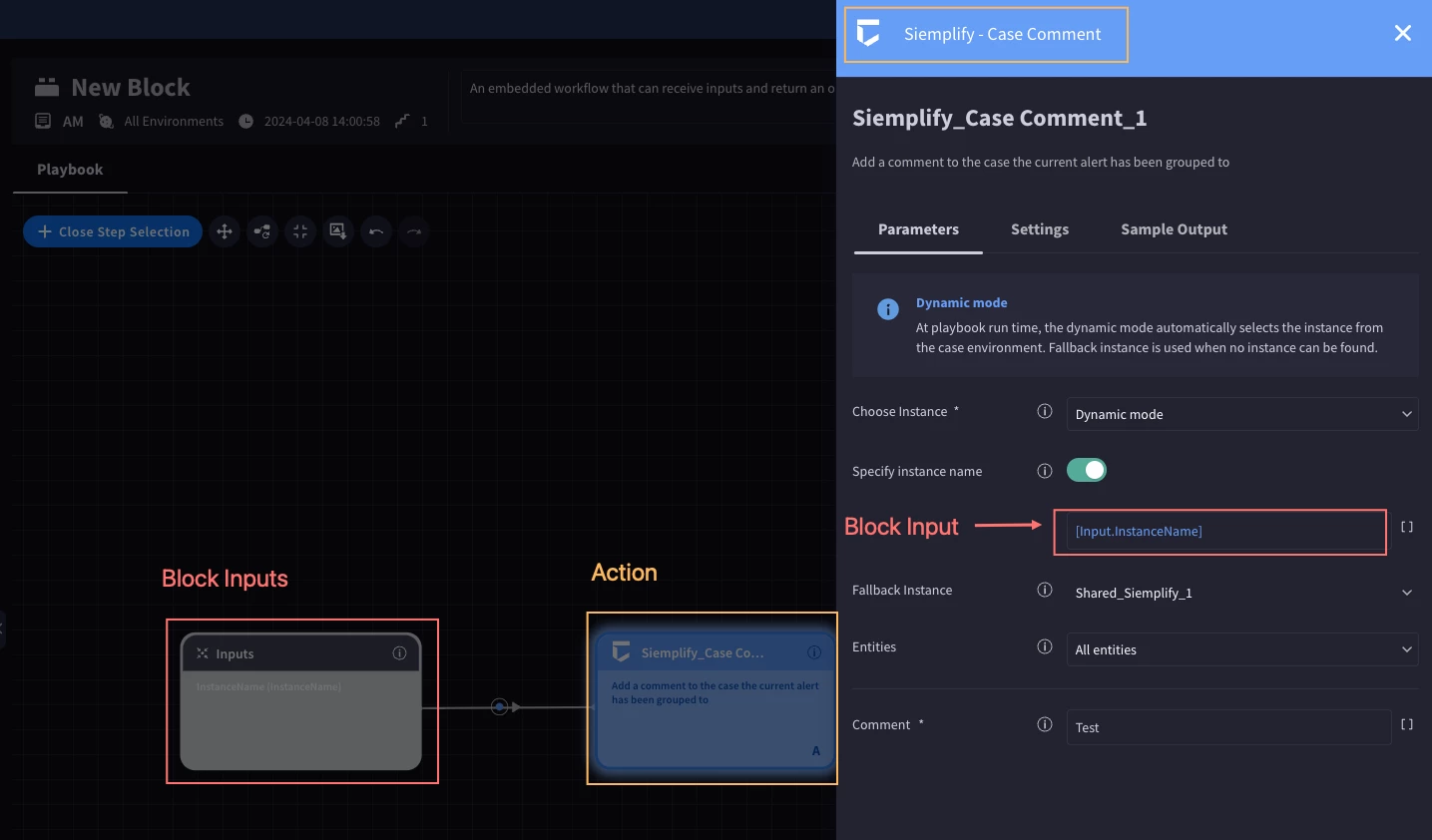This screenshot has width=1432, height=840.
Task: Click the New Block title
Action: click(x=131, y=88)
